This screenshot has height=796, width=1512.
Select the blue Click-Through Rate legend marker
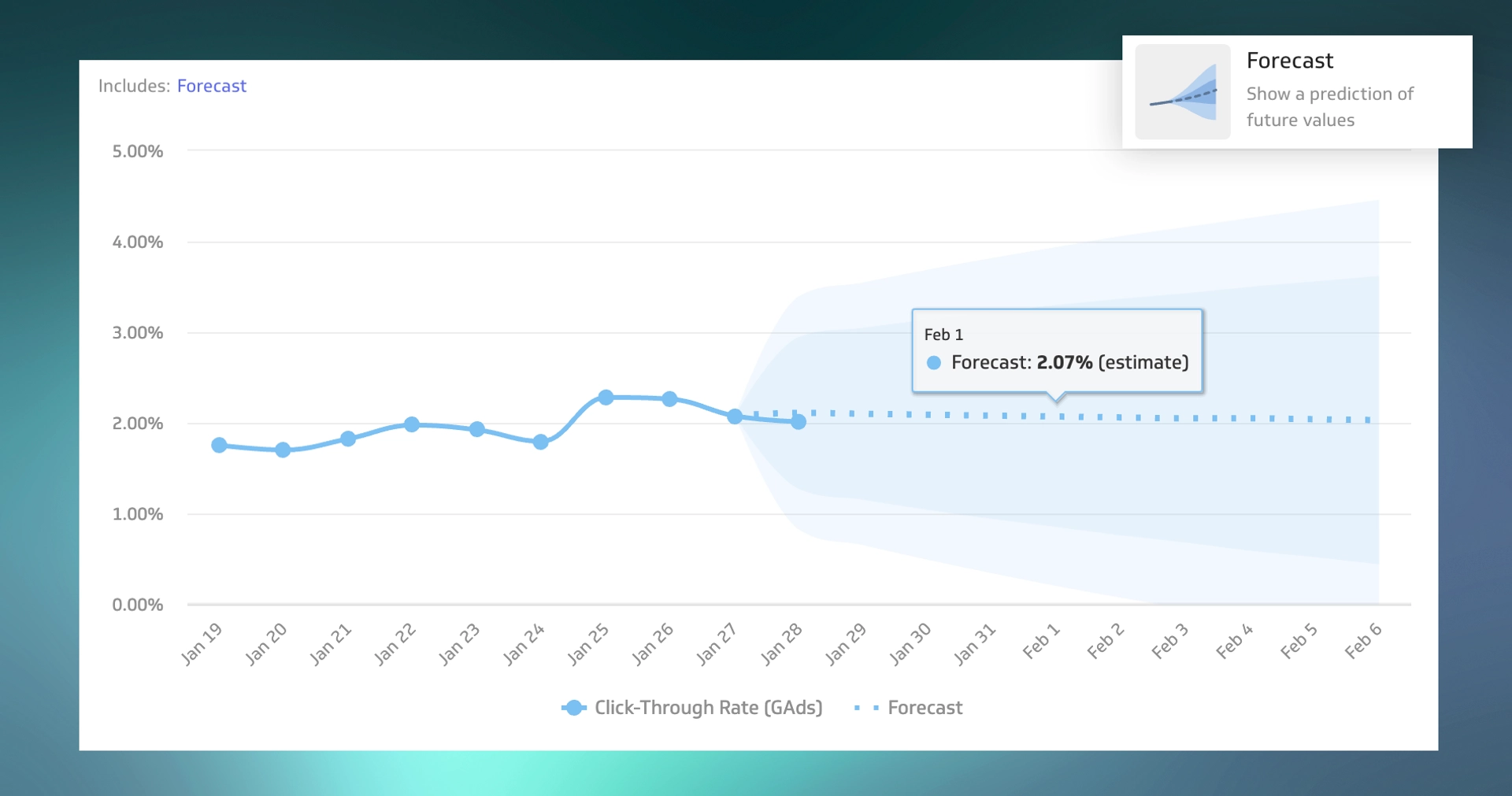click(573, 708)
